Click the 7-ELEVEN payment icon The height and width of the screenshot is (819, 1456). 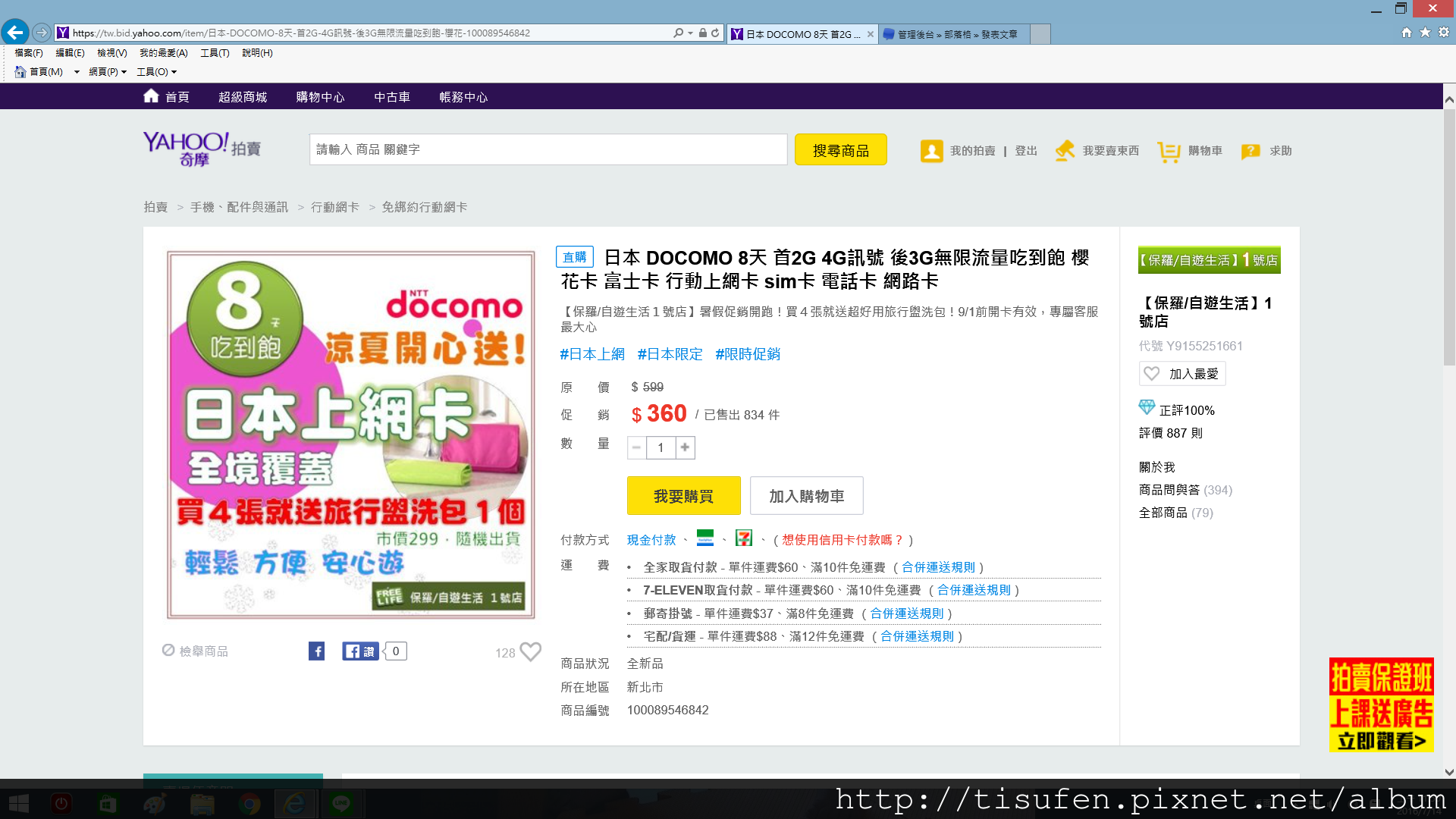(744, 538)
